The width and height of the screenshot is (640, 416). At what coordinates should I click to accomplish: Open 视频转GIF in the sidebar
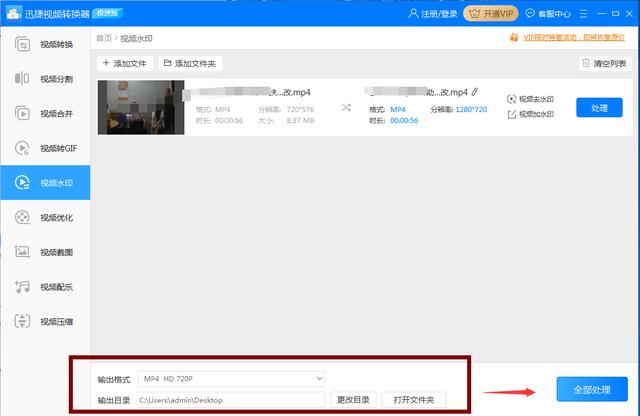point(45,148)
